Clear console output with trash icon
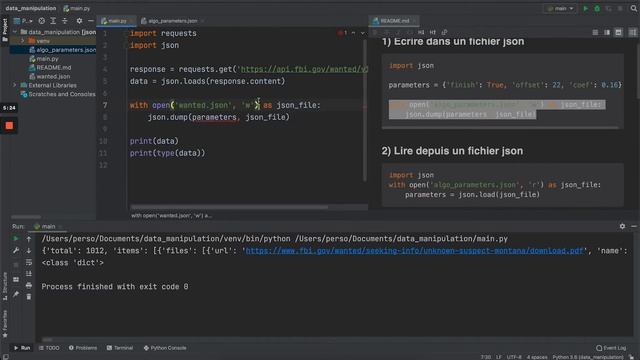Screen dimensions: 640x360 click(29, 297)
